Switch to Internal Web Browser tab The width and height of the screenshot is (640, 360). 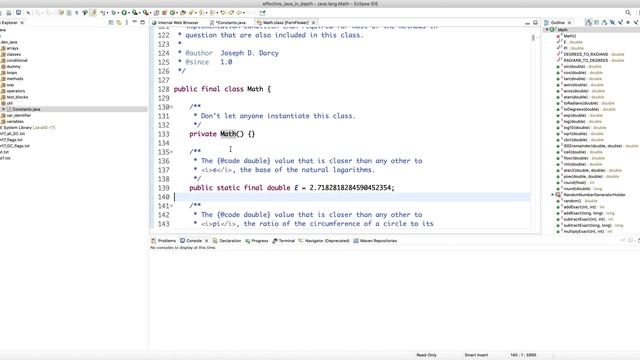[175, 23]
